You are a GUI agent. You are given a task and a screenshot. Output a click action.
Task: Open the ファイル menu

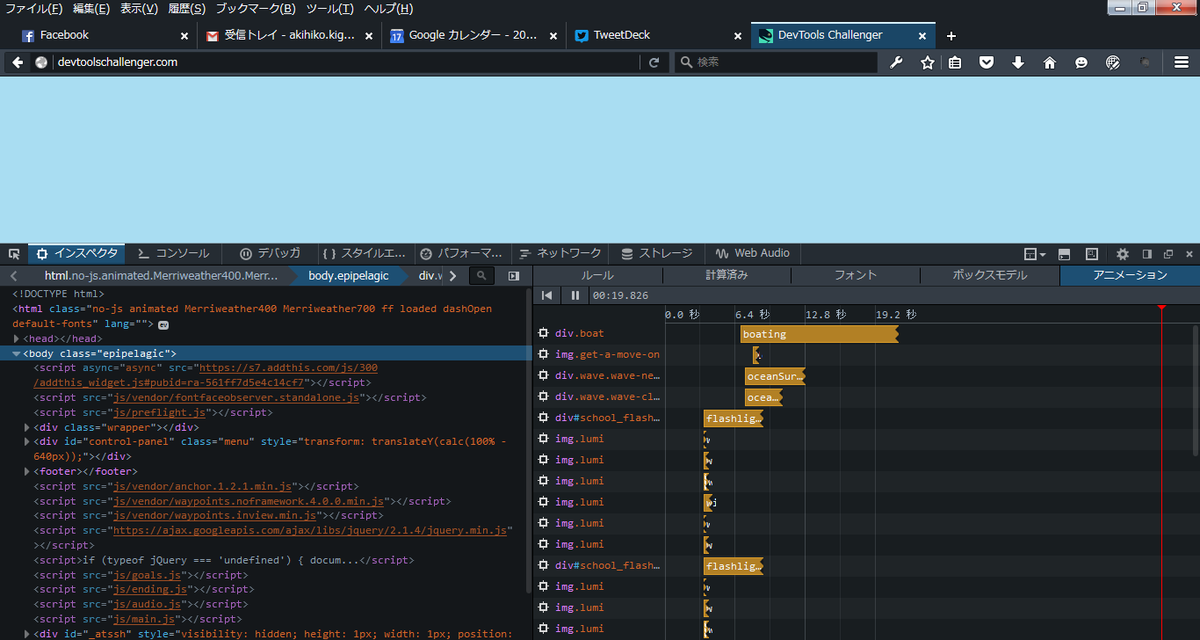(34, 8)
